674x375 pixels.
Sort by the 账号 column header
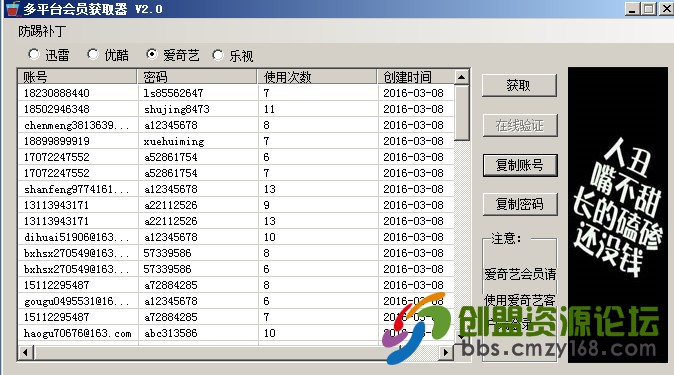pos(77,77)
